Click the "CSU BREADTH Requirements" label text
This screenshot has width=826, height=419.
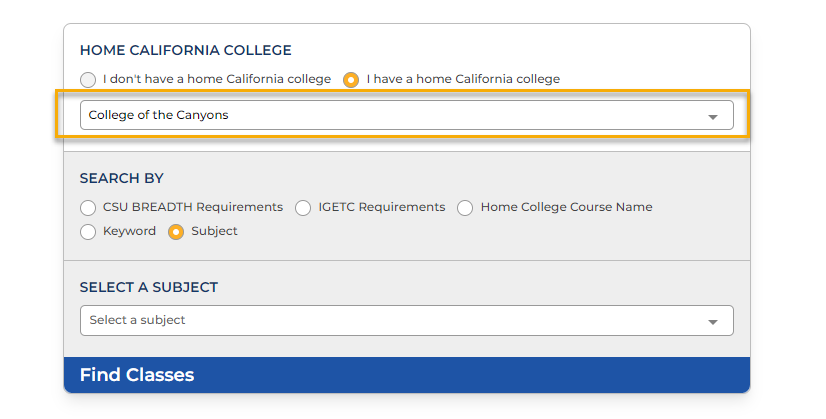tap(193, 207)
